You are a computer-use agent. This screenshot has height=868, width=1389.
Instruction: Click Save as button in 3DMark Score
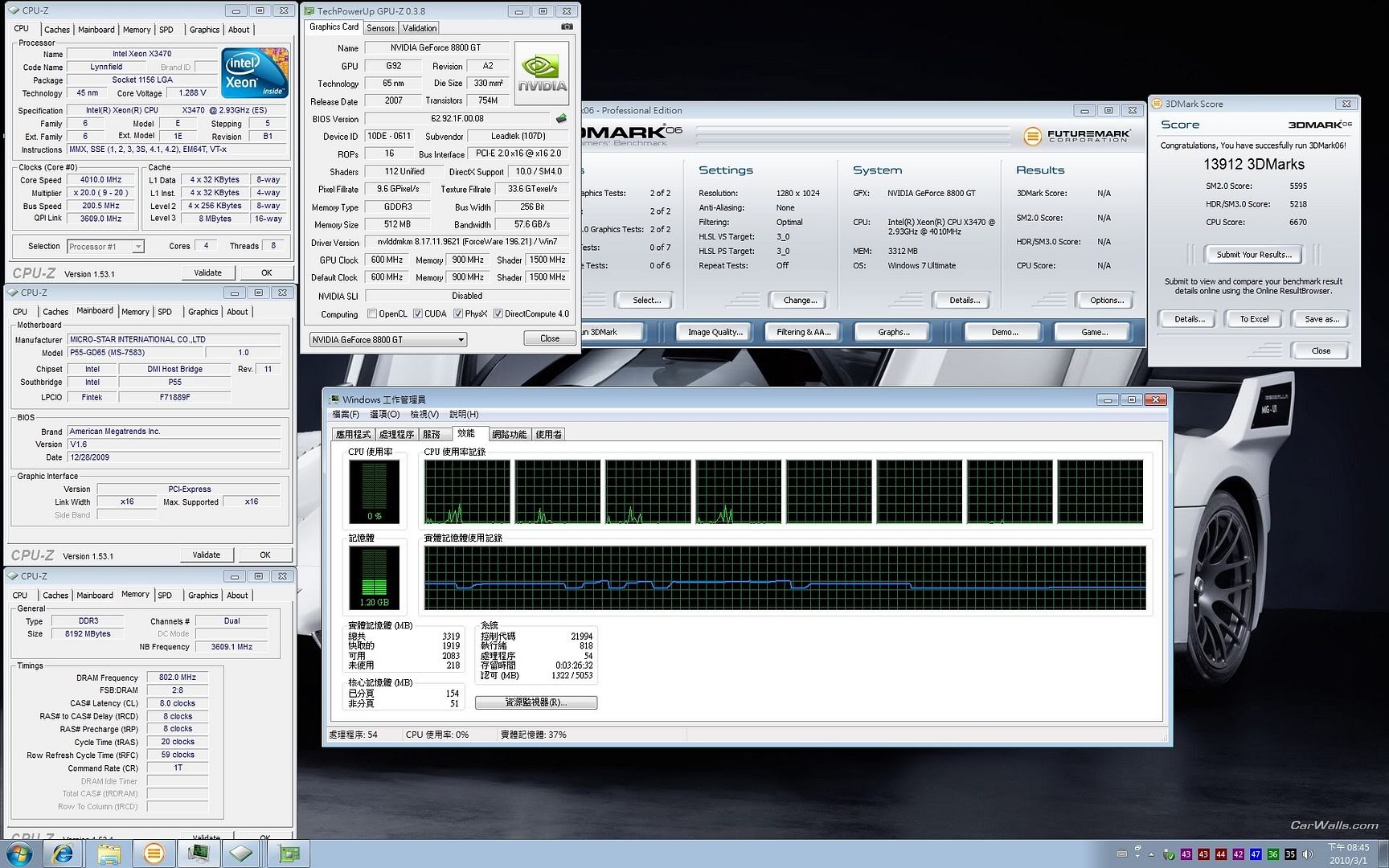click(1321, 319)
